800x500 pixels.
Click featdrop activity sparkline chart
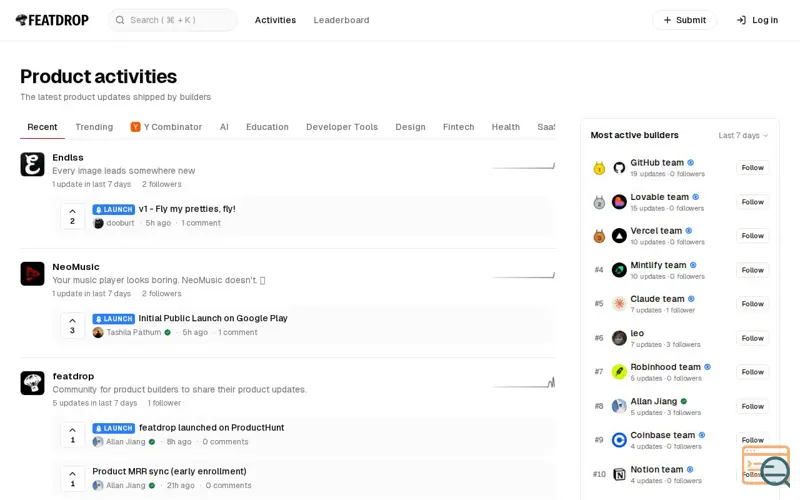click(x=523, y=382)
